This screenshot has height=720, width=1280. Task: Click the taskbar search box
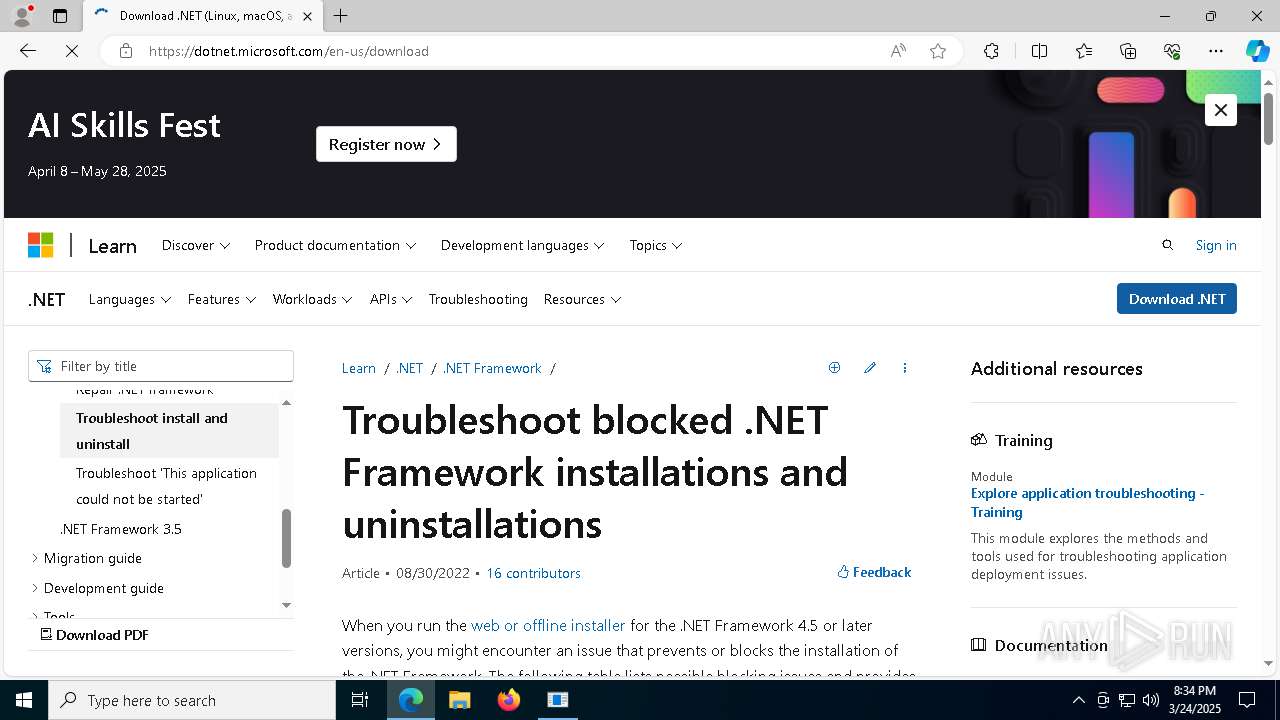pos(192,700)
